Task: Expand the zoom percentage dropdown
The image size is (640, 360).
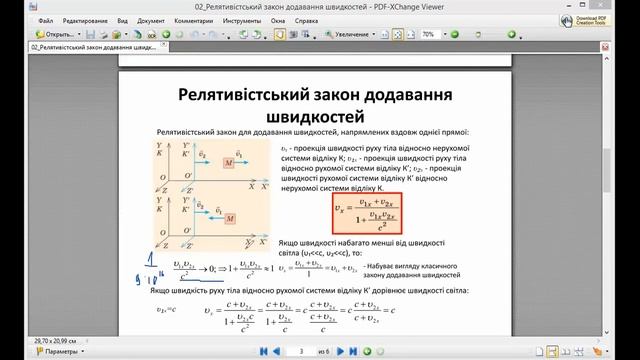Action: pos(445,35)
